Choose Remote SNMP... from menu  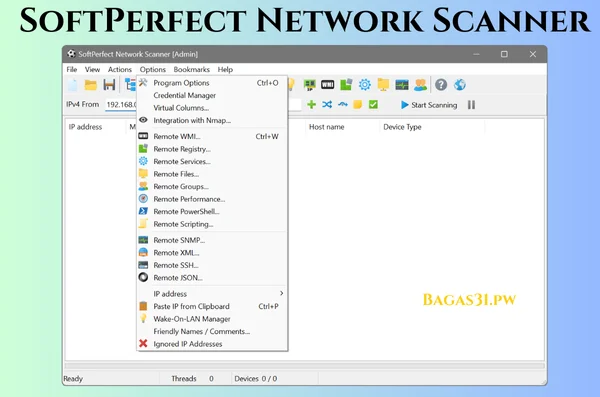coord(212,240)
